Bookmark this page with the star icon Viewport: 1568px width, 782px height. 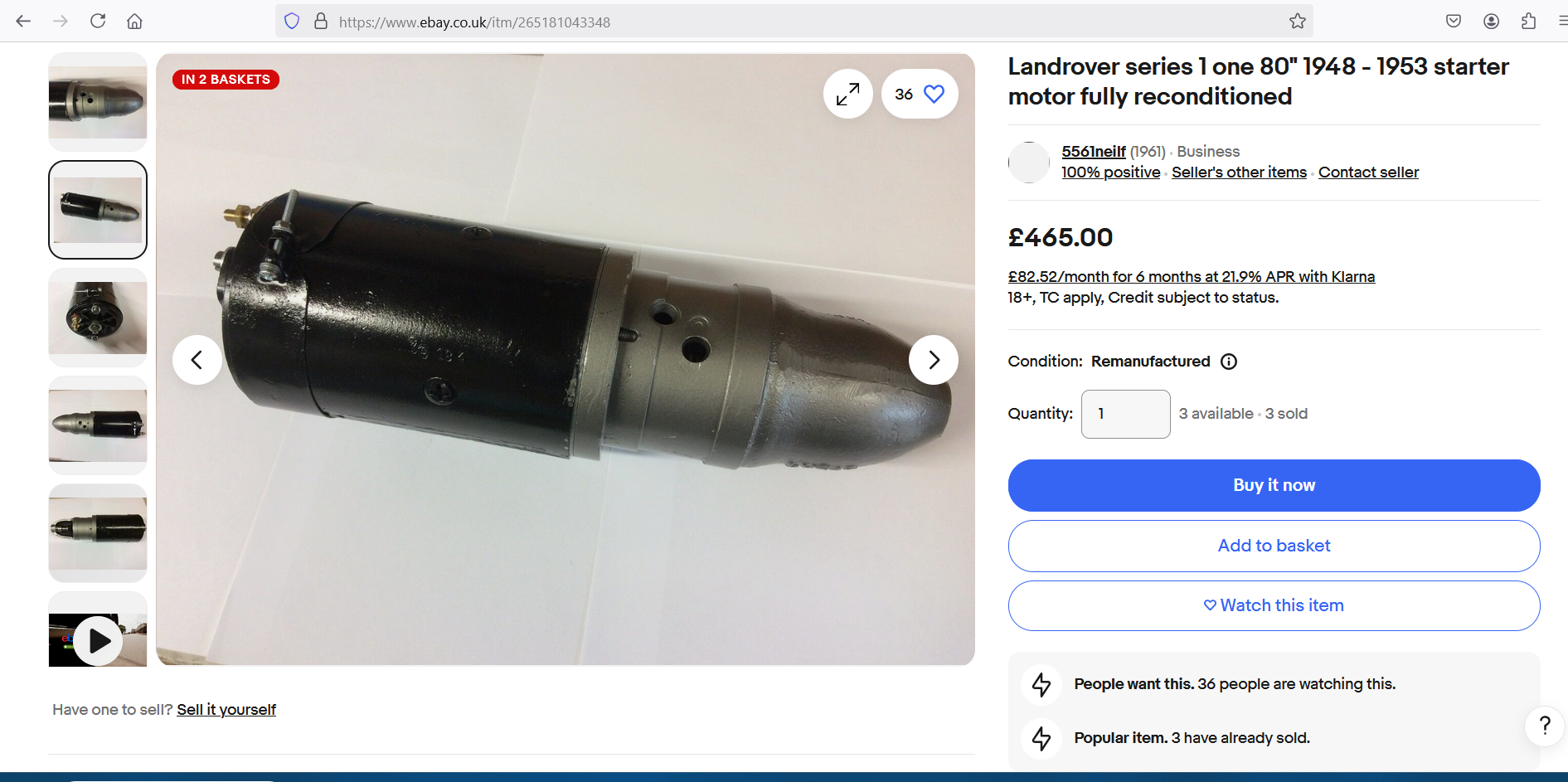pos(1298,22)
